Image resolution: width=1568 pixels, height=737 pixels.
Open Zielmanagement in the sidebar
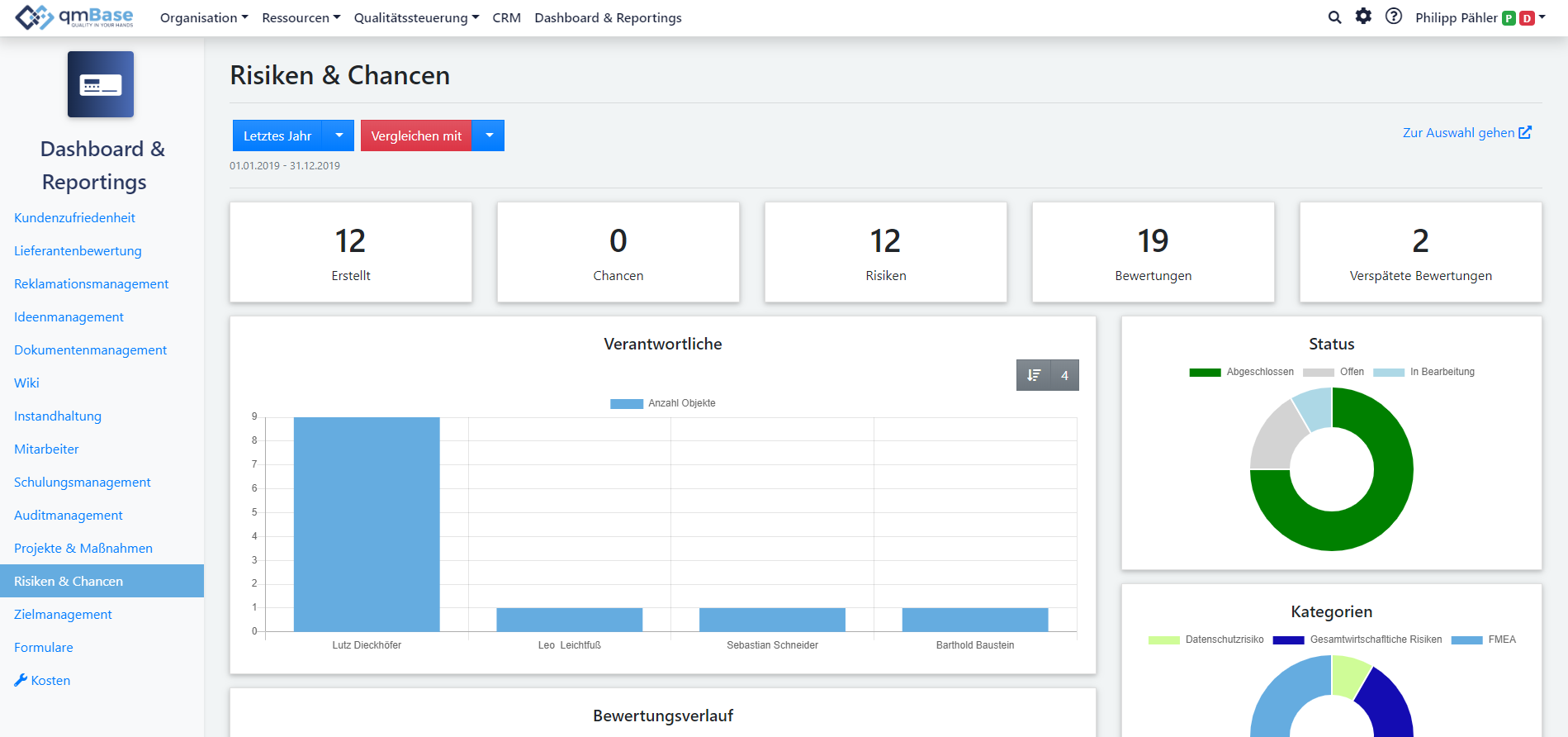tap(63, 614)
